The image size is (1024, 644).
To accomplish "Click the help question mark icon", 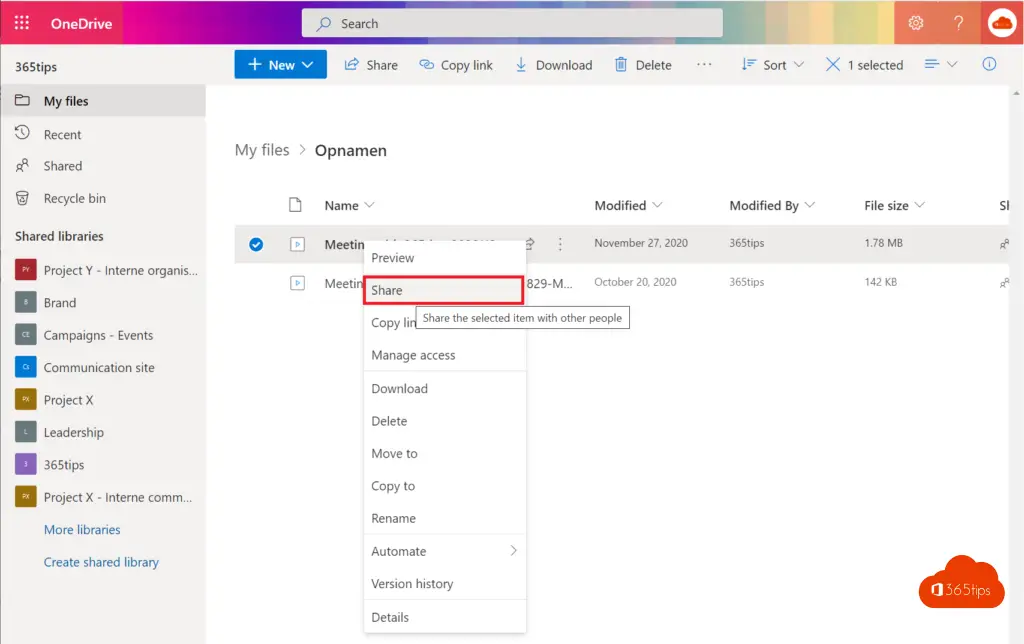I will 958,23.
